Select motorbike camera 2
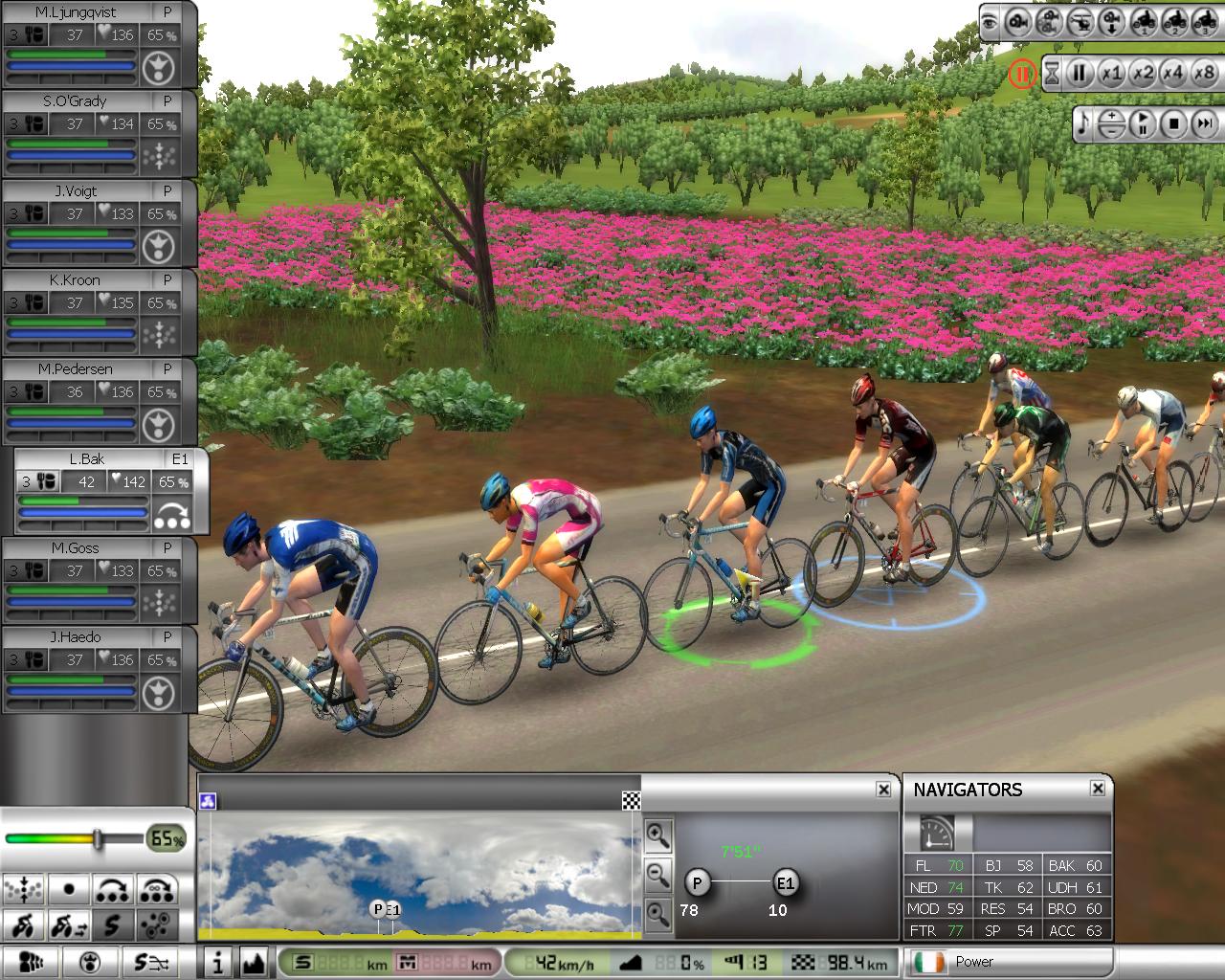 pos(1173,21)
